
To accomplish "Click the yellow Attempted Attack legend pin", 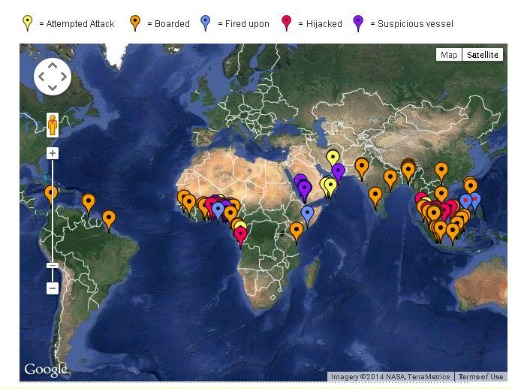I will pos(27,23).
